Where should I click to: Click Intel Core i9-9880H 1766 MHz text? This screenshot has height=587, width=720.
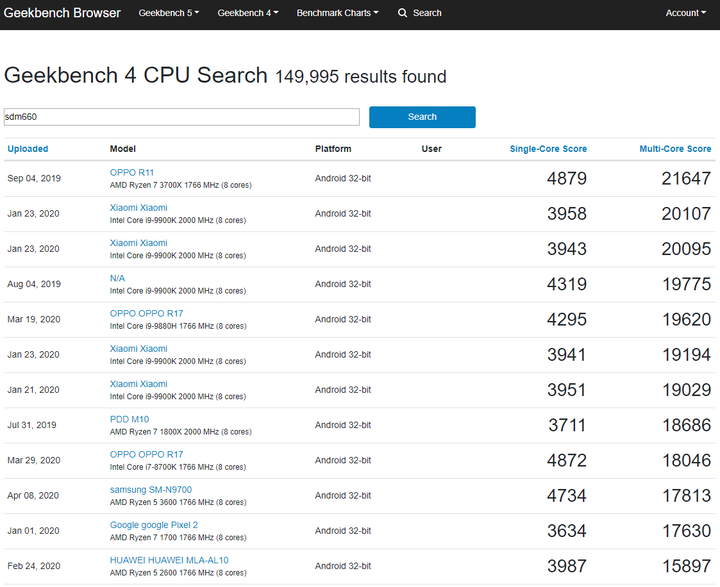178,326
